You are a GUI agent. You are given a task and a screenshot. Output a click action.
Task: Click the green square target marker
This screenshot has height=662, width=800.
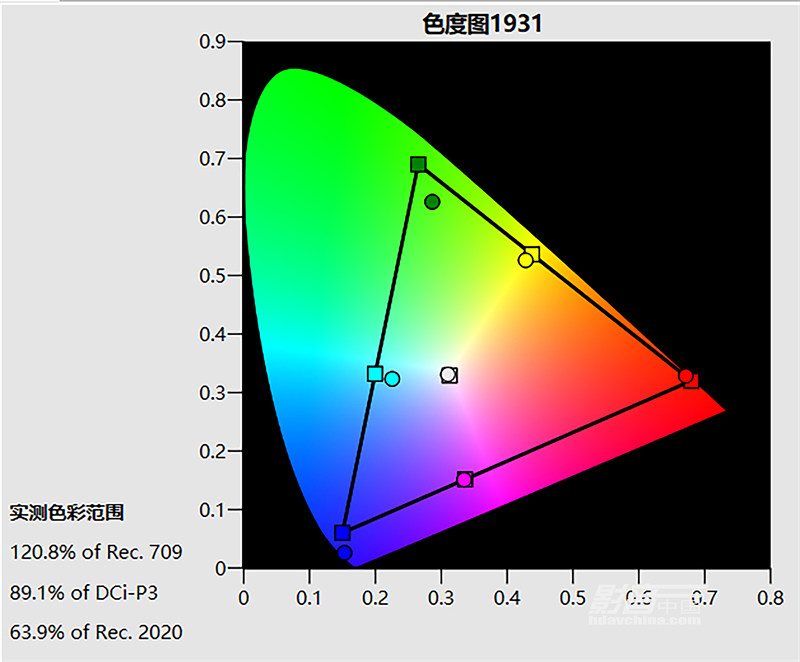pyautogui.click(x=418, y=164)
